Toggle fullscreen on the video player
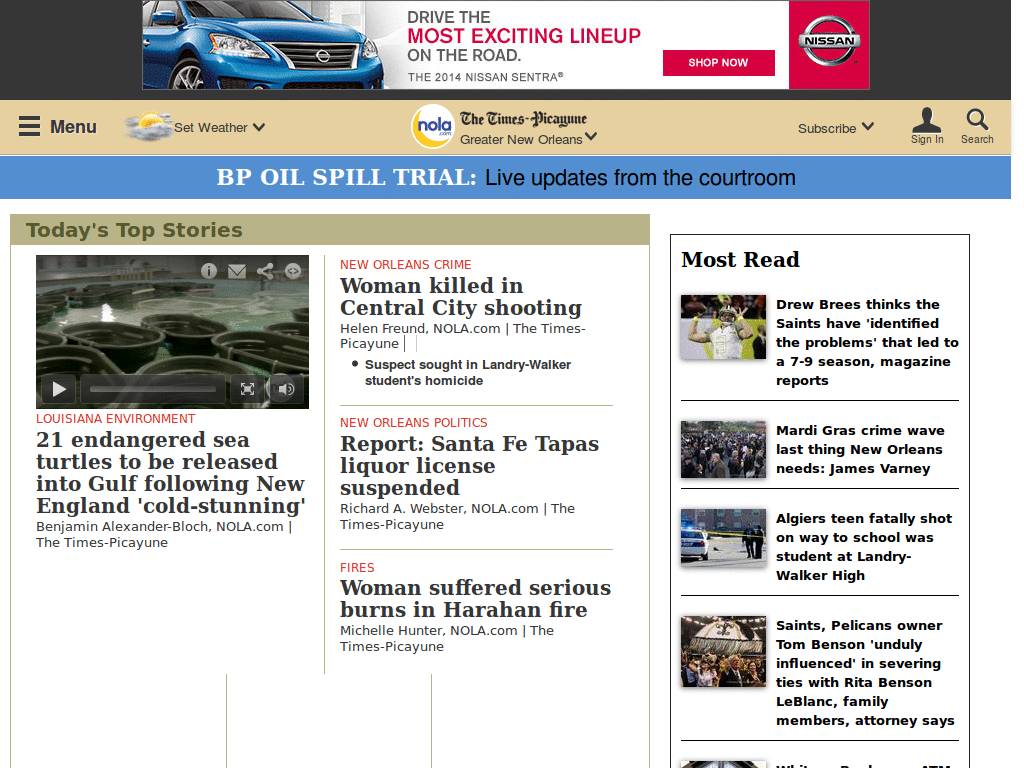Image resolution: width=1024 pixels, height=768 pixels. [x=248, y=389]
